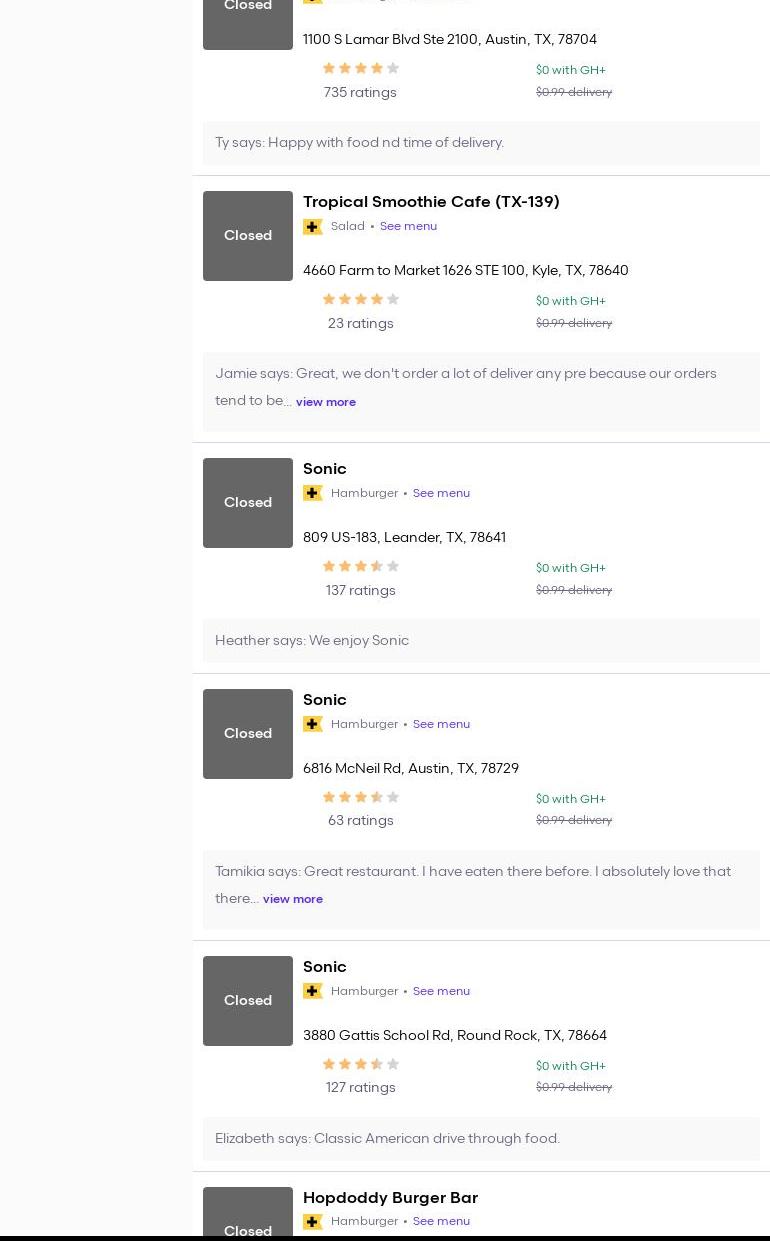Screen dimensions: 770x1241
Task: Click the GH+ badge under Hopdoddy Burger Bar
Action: (x=313, y=1222)
